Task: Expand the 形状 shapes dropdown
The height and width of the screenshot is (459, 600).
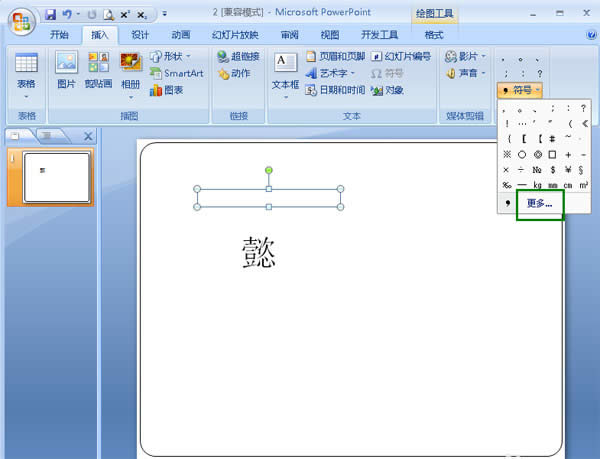Action: pyautogui.click(x=171, y=57)
